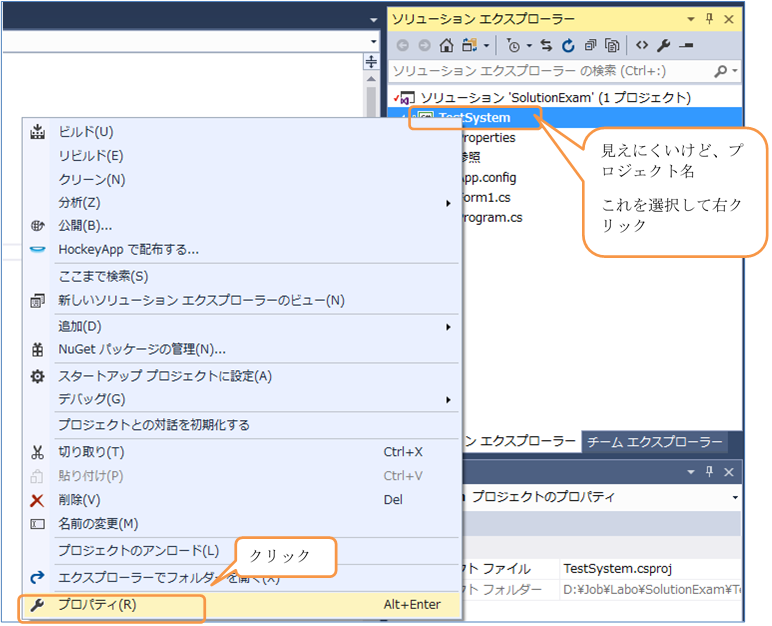Click the Refresh icon in Solution Explorer
The height and width of the screenshot is (626, 772).
pyautogui.click(x=568, y=46)
